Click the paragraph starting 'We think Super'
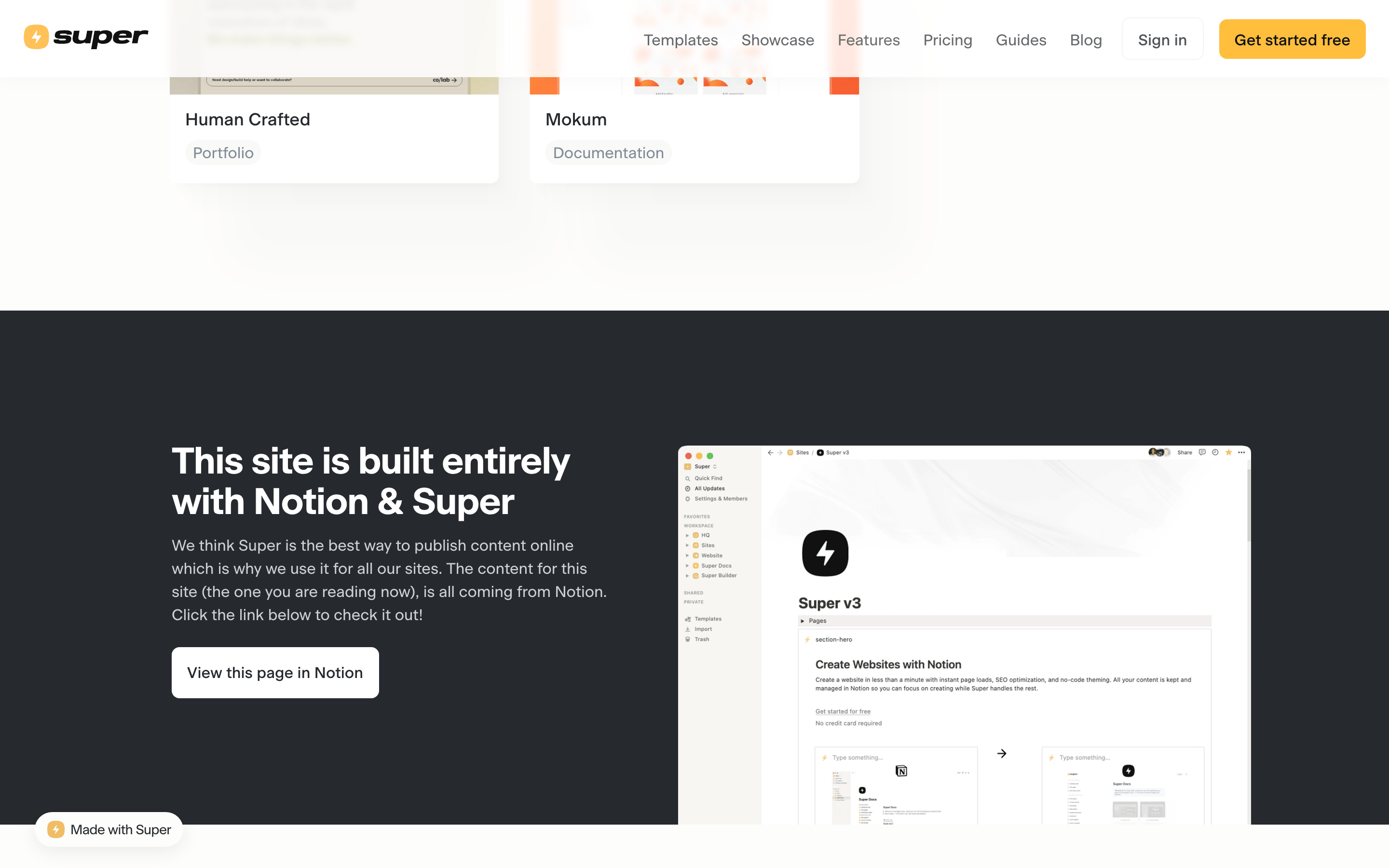The height and width of the screenshot is (868, 1389). [389, 580]
